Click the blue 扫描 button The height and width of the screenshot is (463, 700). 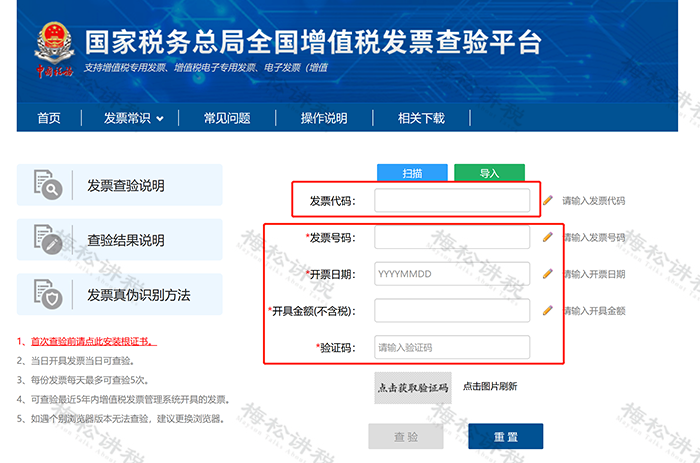tap(412, 173)
